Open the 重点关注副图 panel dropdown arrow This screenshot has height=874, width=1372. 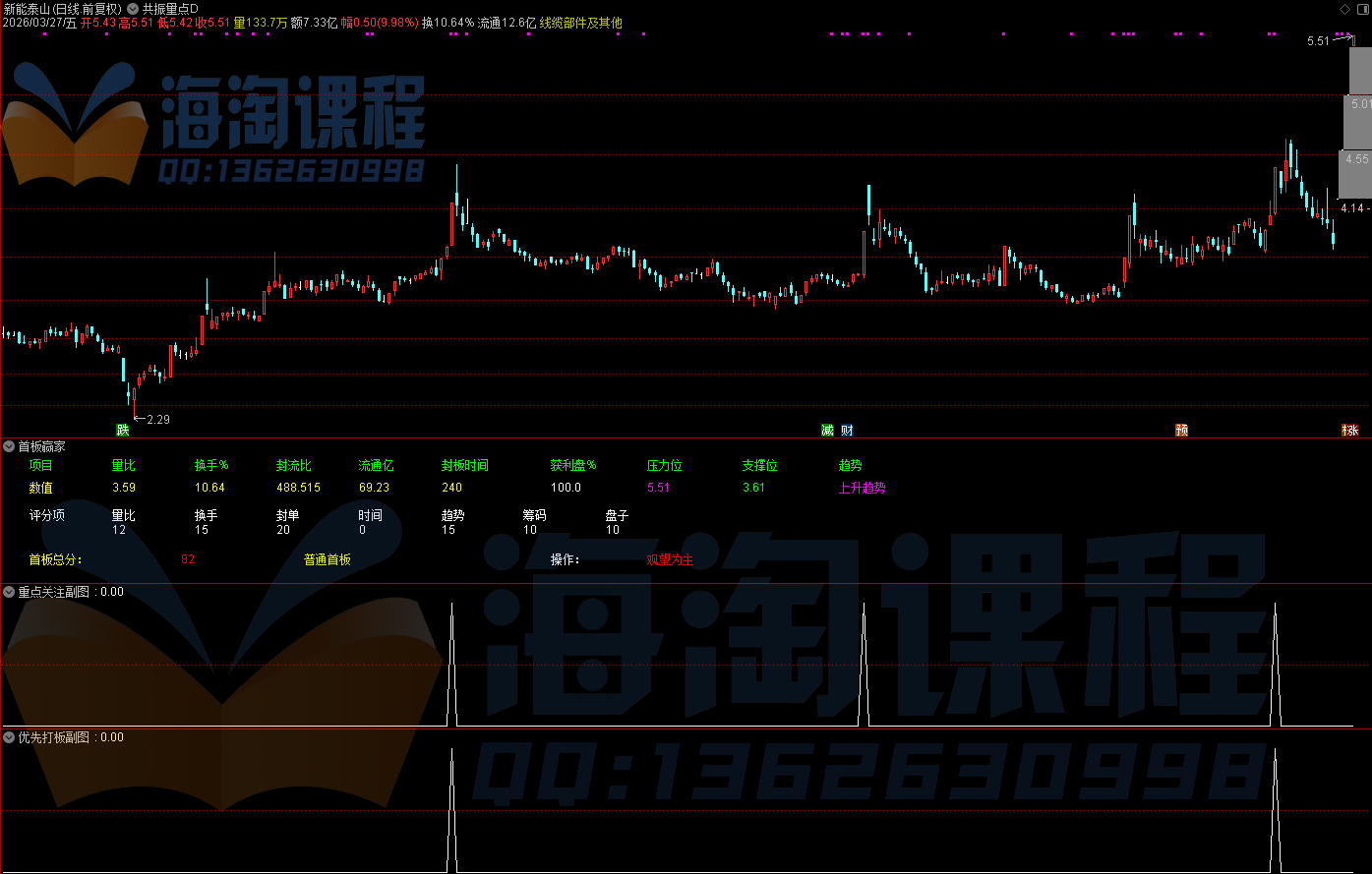(9, 592)
